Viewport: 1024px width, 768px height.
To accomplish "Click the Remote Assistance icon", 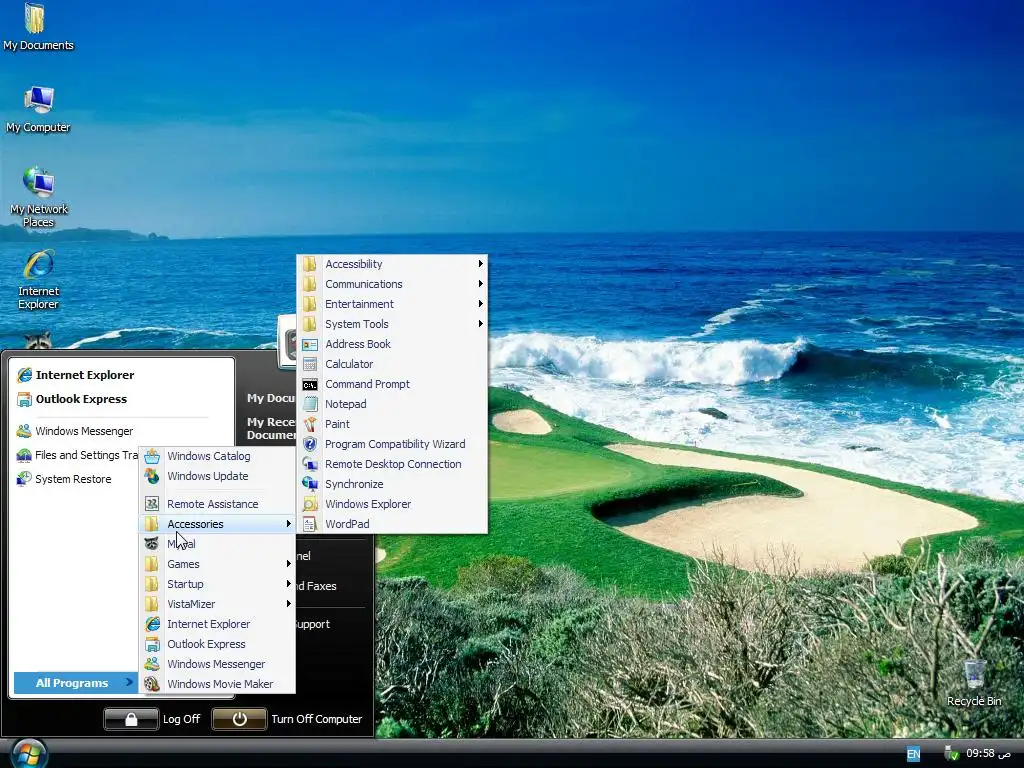I will (x=152, y=504).
